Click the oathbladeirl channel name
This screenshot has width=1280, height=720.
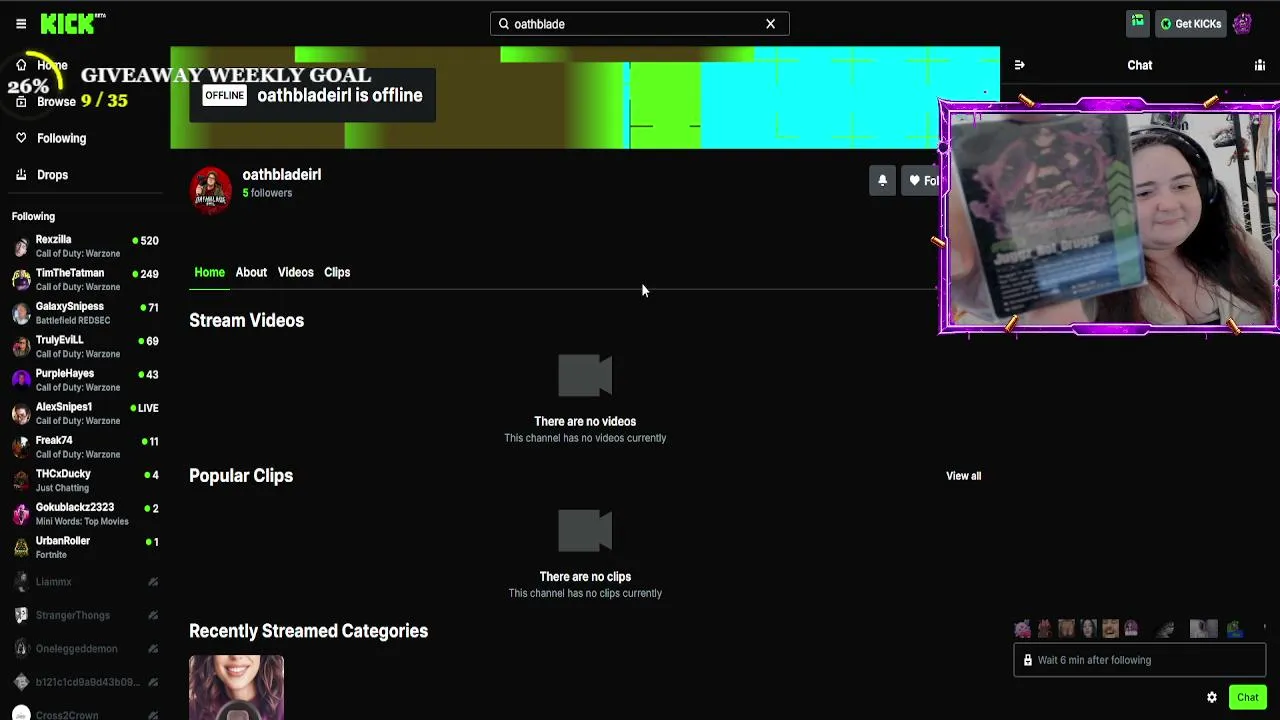[x=281, y=174]
